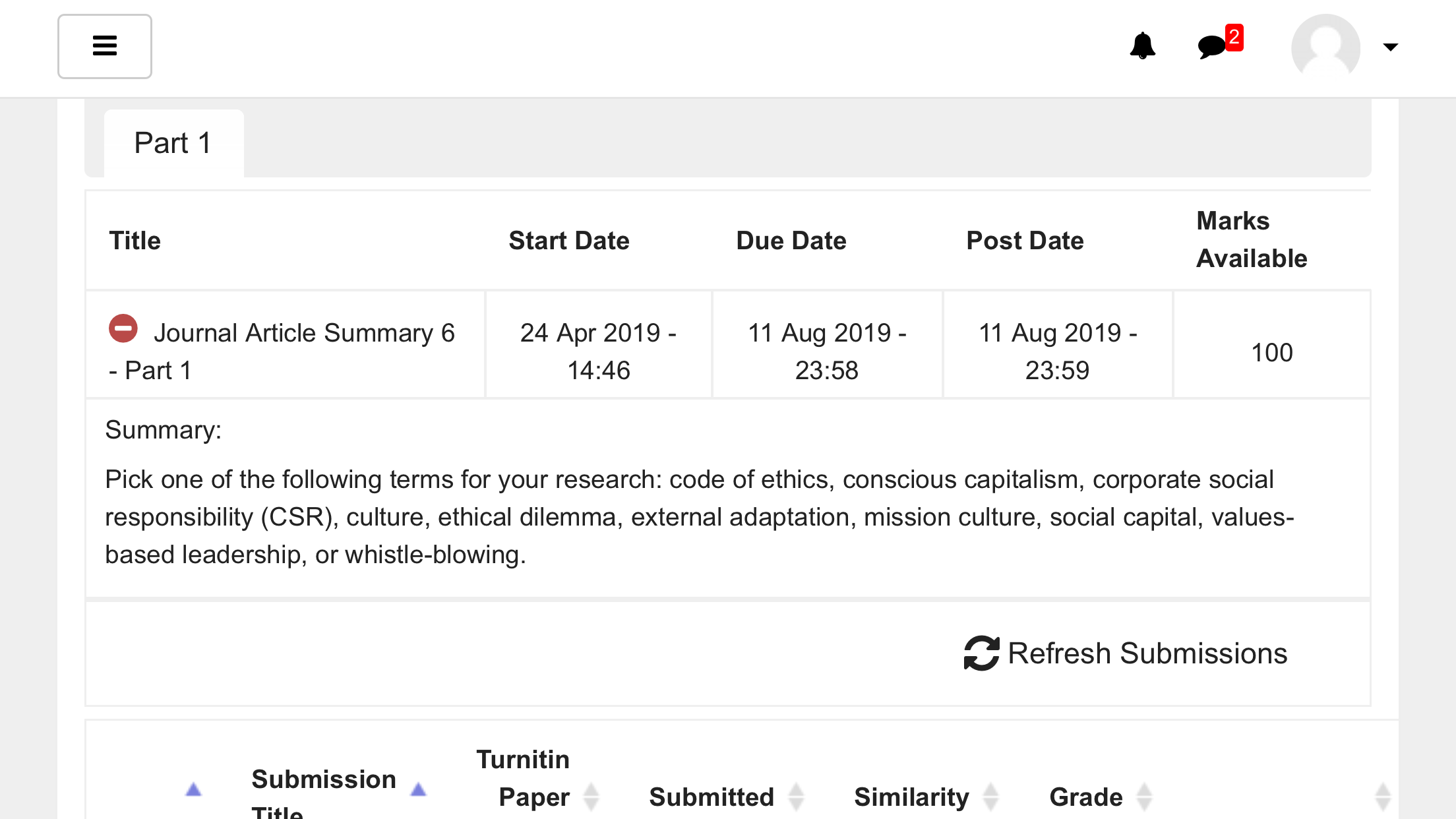Toggle sort on Submitted column
The image size is (1456, 819).
pos(797,797)
